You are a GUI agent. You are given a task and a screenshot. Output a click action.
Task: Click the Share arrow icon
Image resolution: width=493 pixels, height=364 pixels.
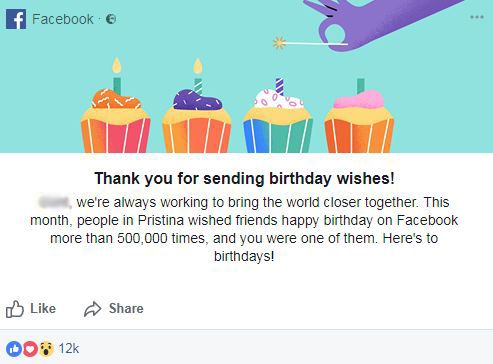coord(92,309)
